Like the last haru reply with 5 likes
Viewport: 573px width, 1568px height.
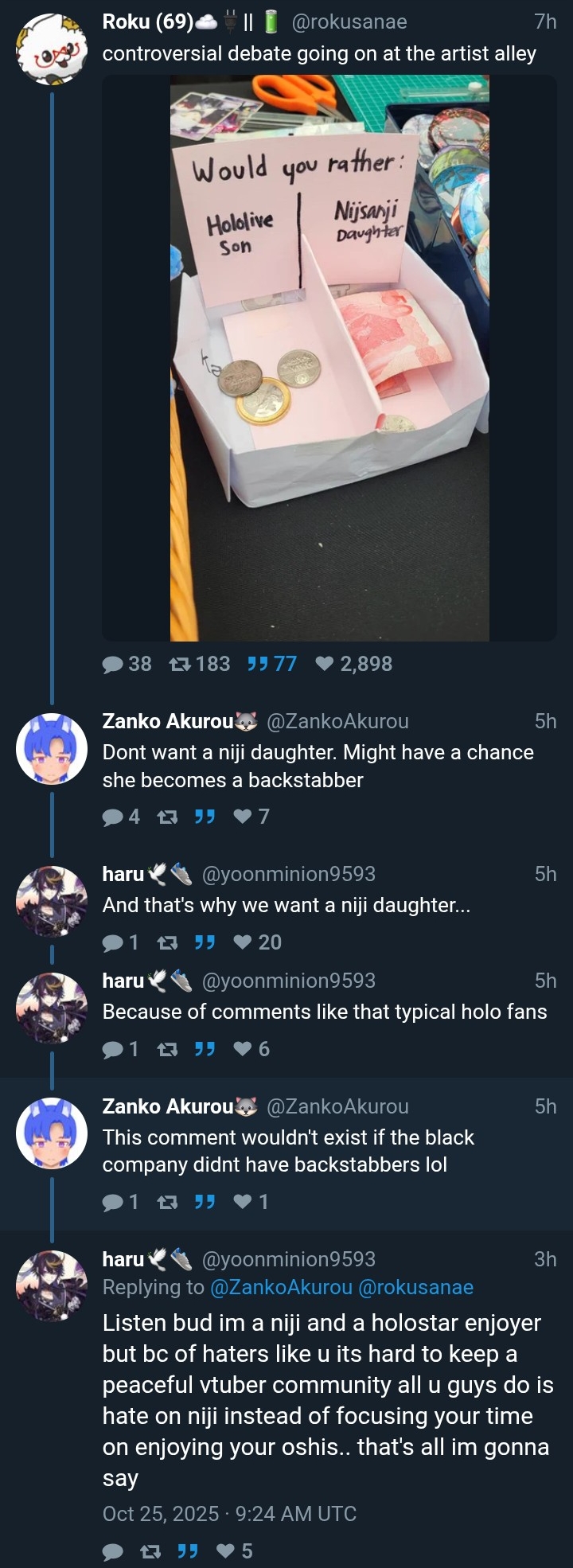point(226,1550)
